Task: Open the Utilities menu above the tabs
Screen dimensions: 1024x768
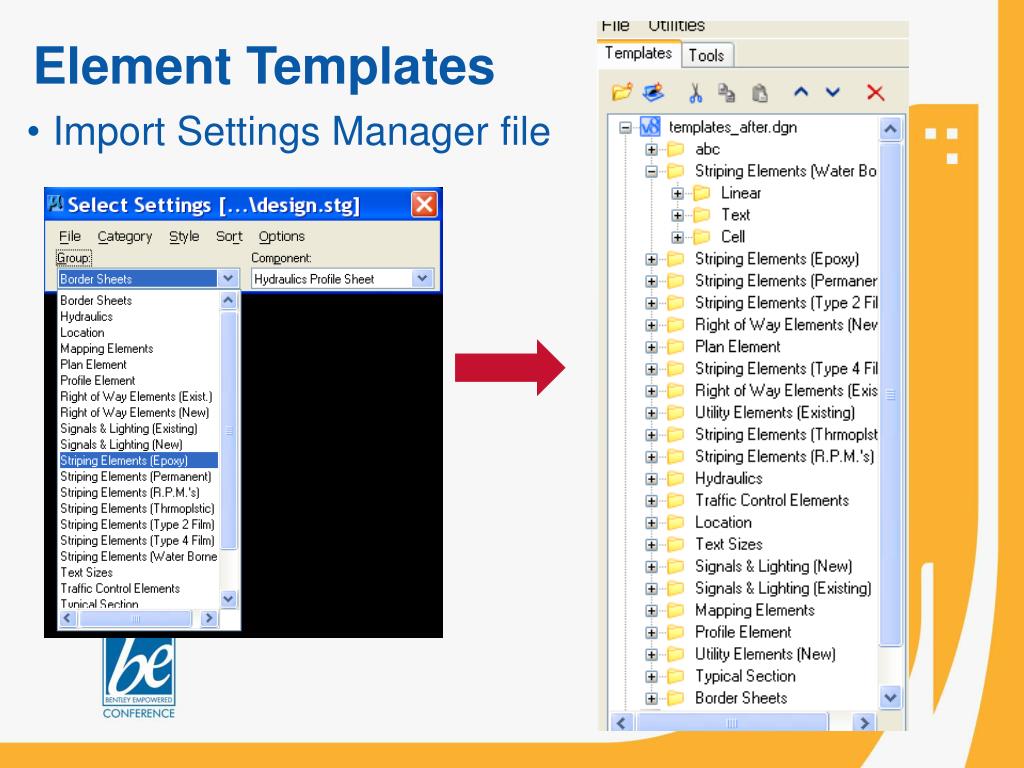Action: (x=676, y=26)
